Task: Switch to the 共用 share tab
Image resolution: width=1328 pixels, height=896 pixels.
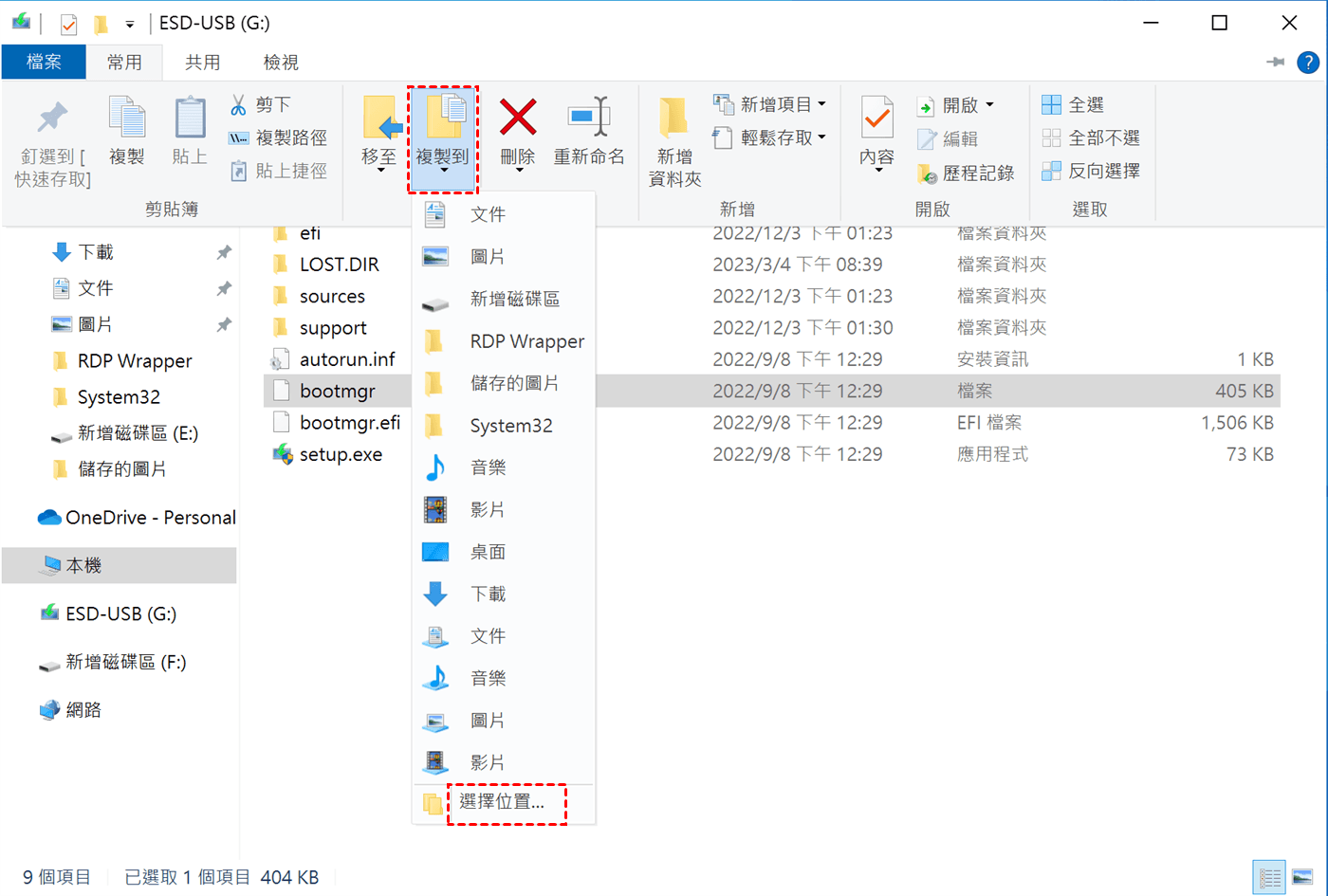Action: [202, 63]
